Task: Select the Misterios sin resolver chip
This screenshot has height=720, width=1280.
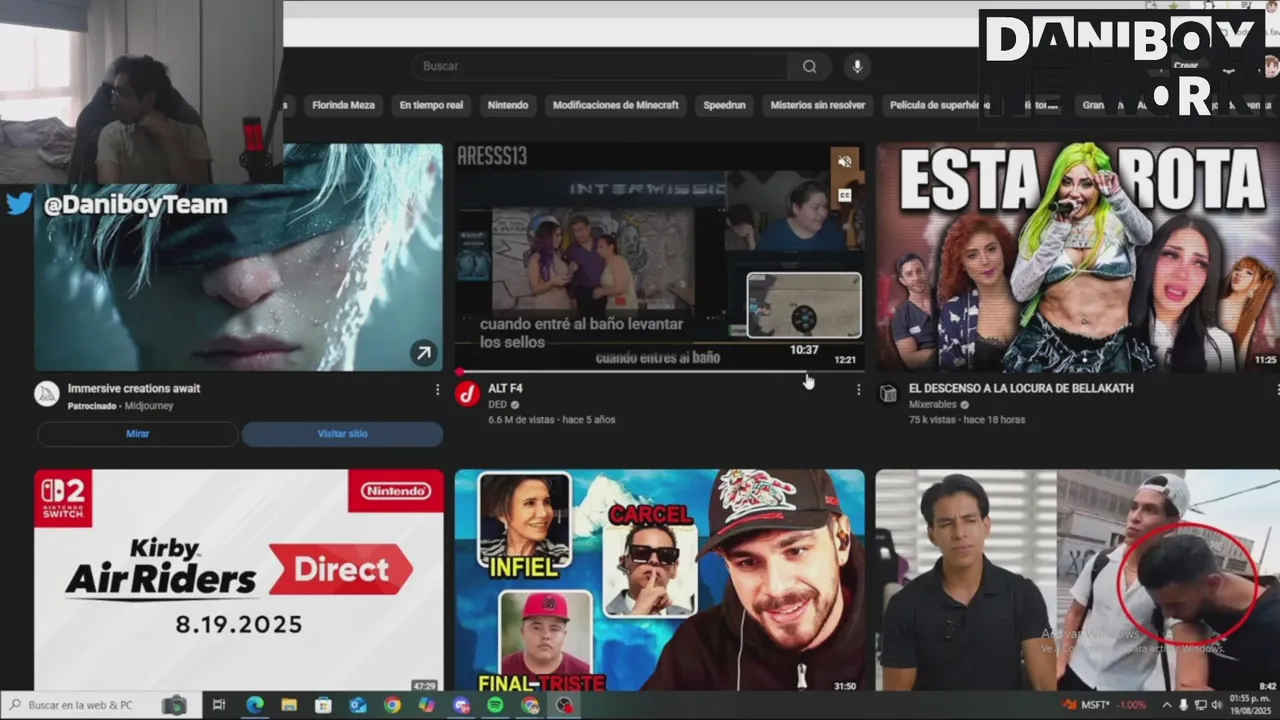Action: [x=817, y=105]
